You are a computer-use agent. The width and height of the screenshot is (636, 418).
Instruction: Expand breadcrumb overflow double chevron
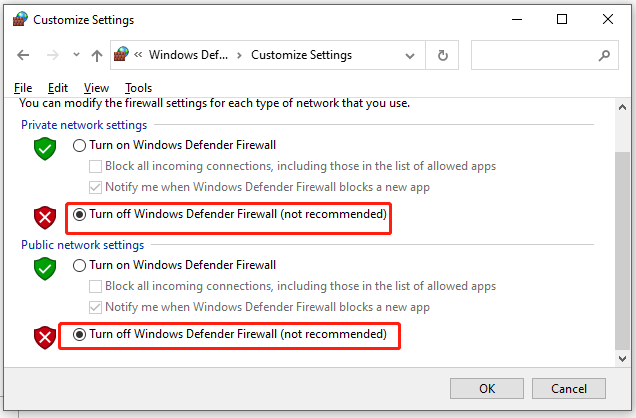tap(138, 54)
